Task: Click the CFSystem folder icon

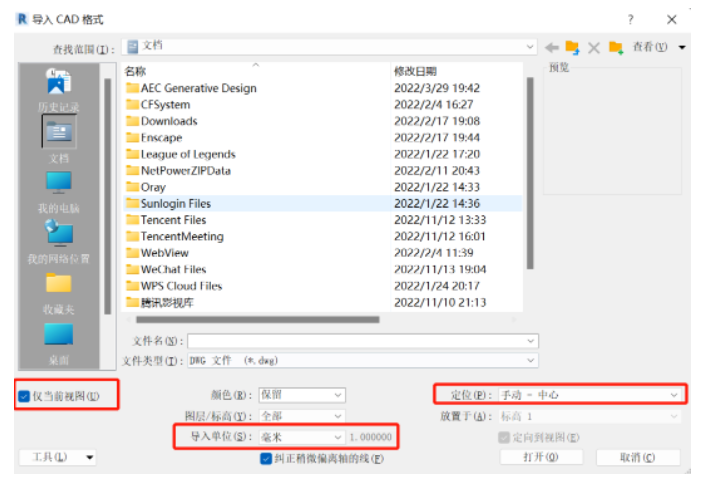Action: click(133, 104)
